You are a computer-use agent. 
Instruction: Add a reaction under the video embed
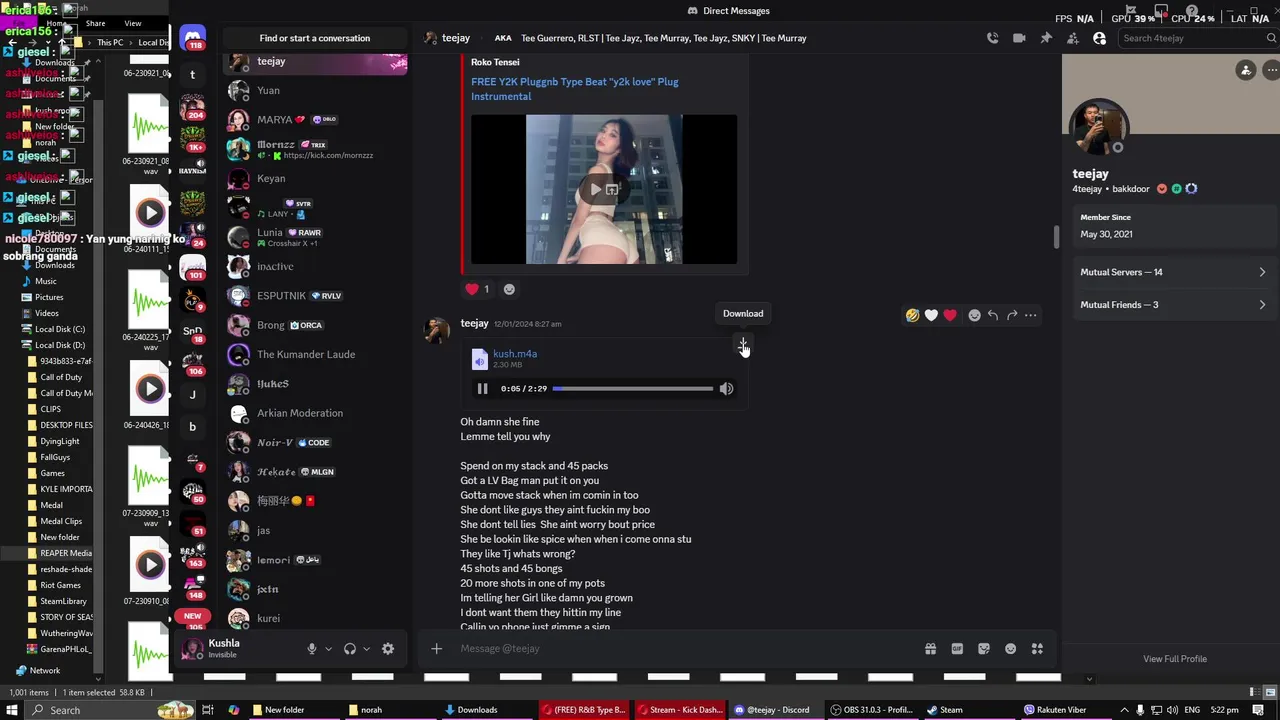(509, 289)
